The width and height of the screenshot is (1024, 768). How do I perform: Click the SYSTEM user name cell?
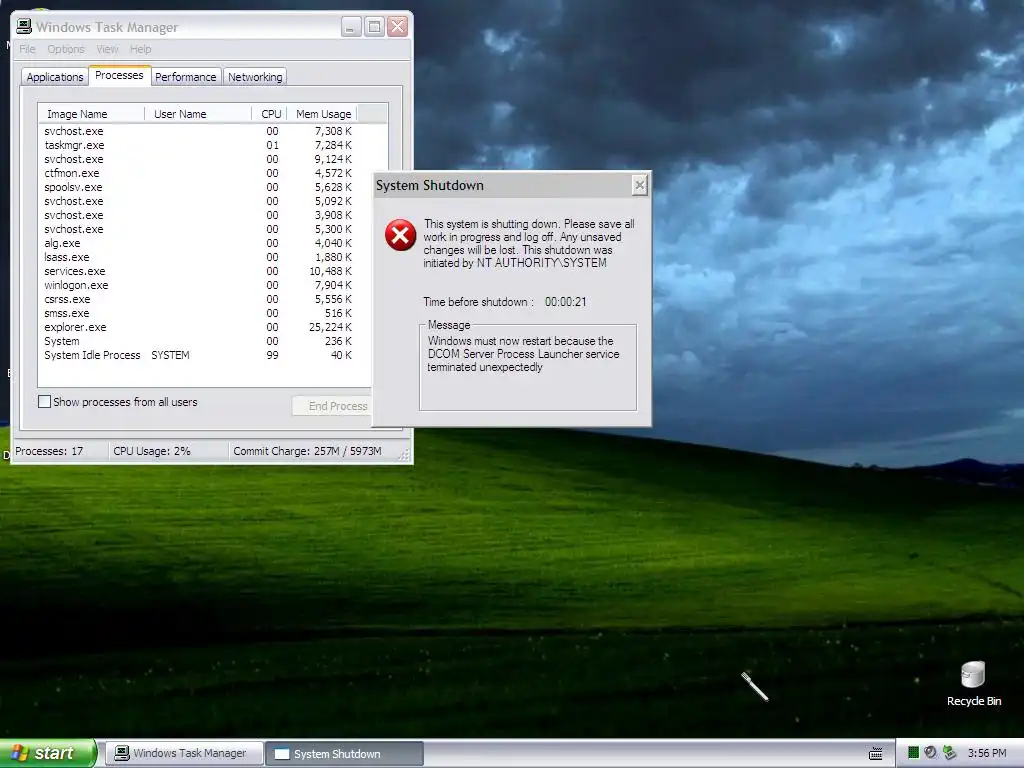pos(170,355)
